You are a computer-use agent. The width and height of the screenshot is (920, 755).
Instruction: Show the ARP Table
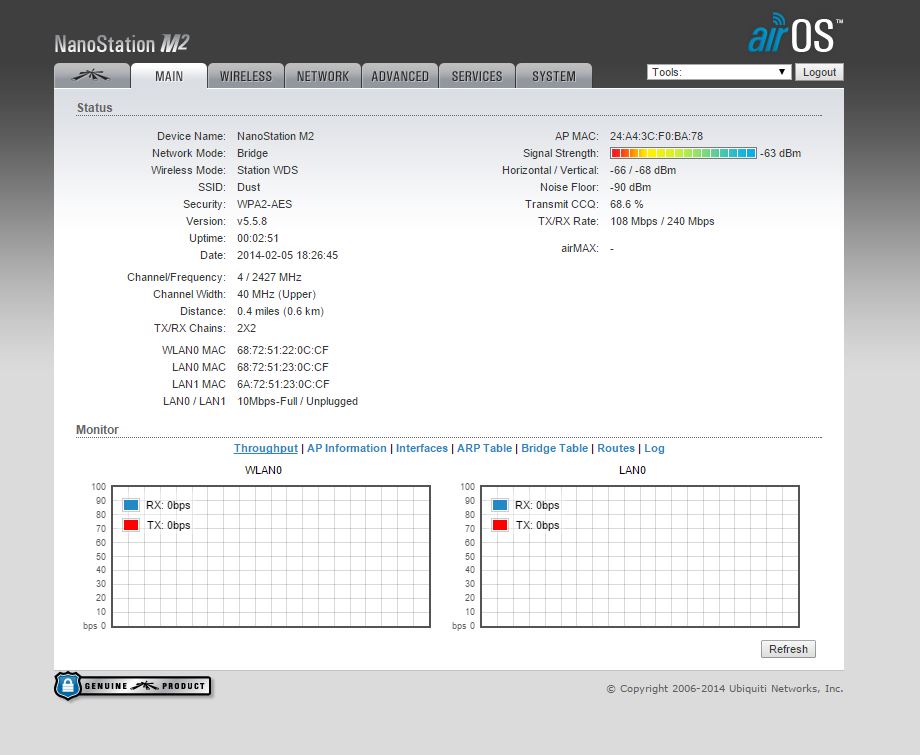485,448
